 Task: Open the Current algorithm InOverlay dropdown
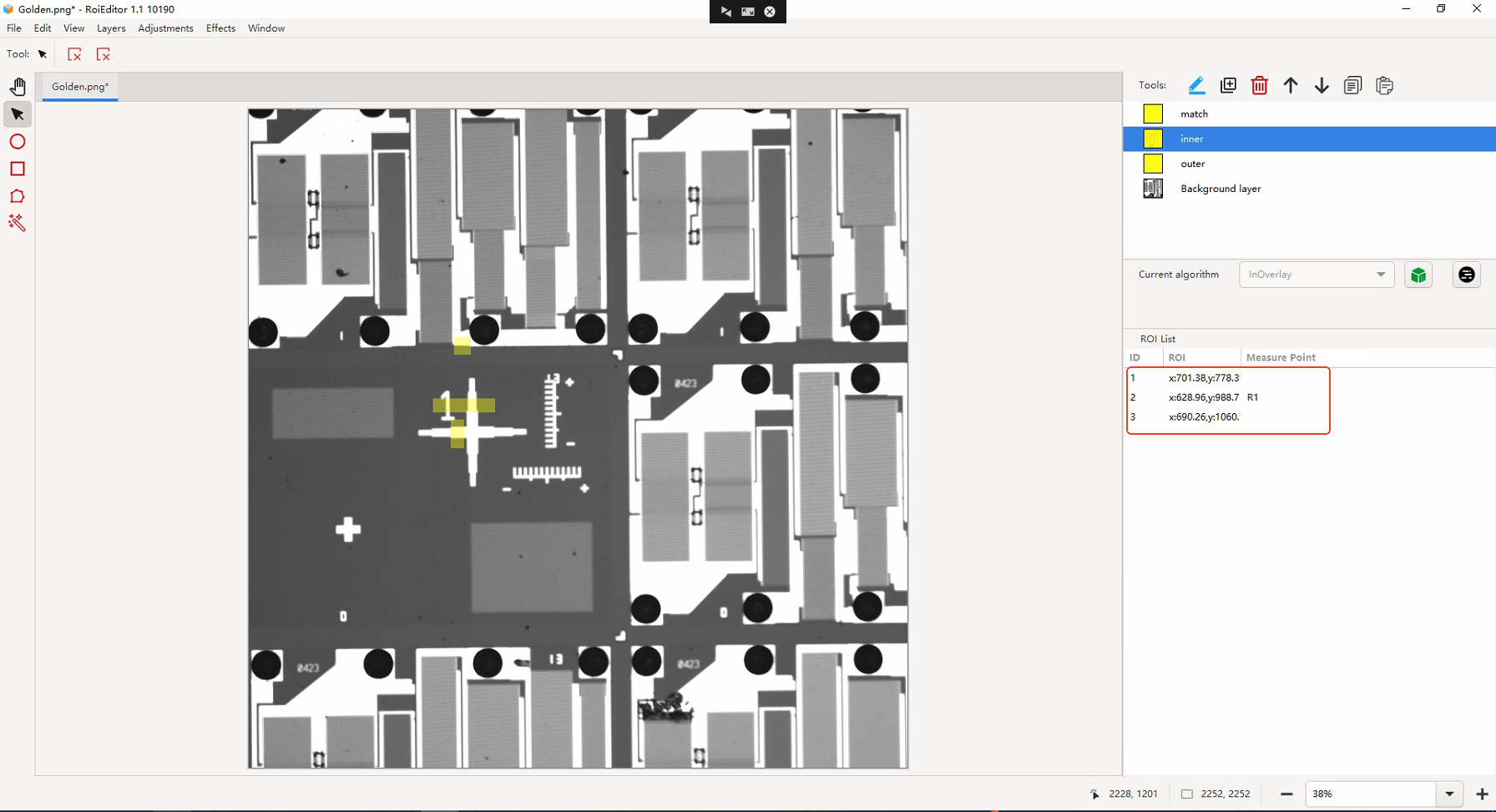[x=1317, y=275]
